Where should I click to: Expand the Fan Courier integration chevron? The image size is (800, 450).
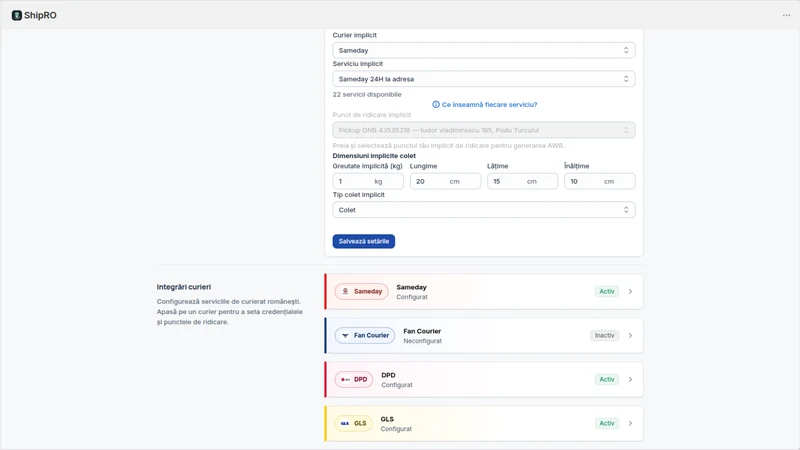coord(630,335)
